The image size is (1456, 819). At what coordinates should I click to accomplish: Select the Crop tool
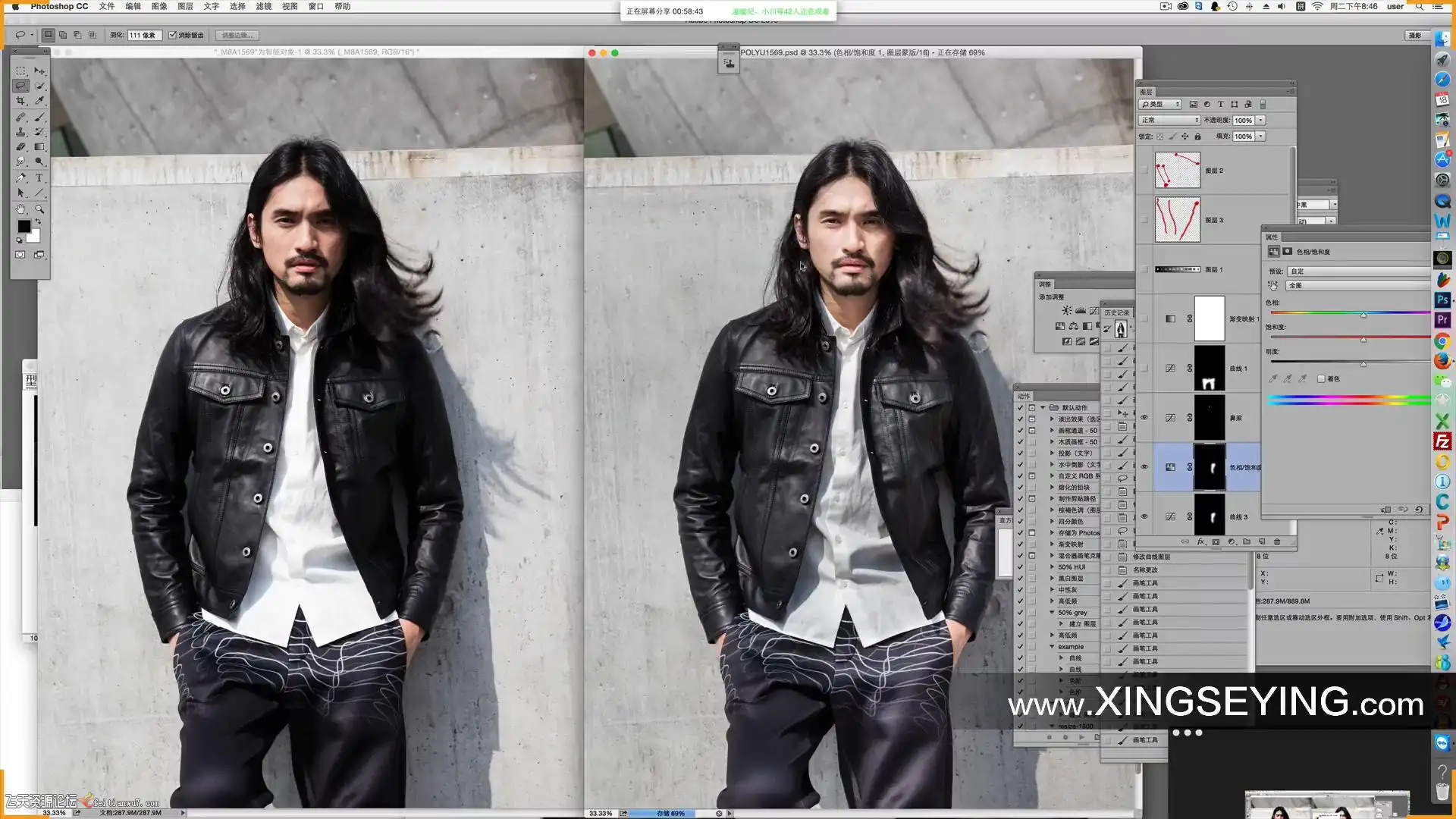tap(20, 101)
